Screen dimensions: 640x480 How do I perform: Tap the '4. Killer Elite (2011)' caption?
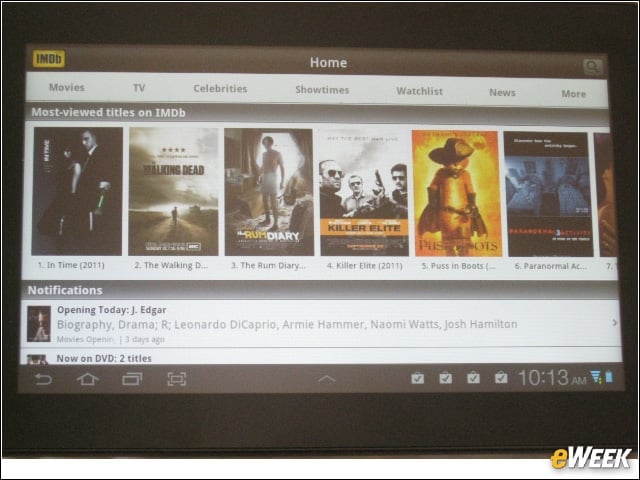pyautogui.click(x=364, y=266)
